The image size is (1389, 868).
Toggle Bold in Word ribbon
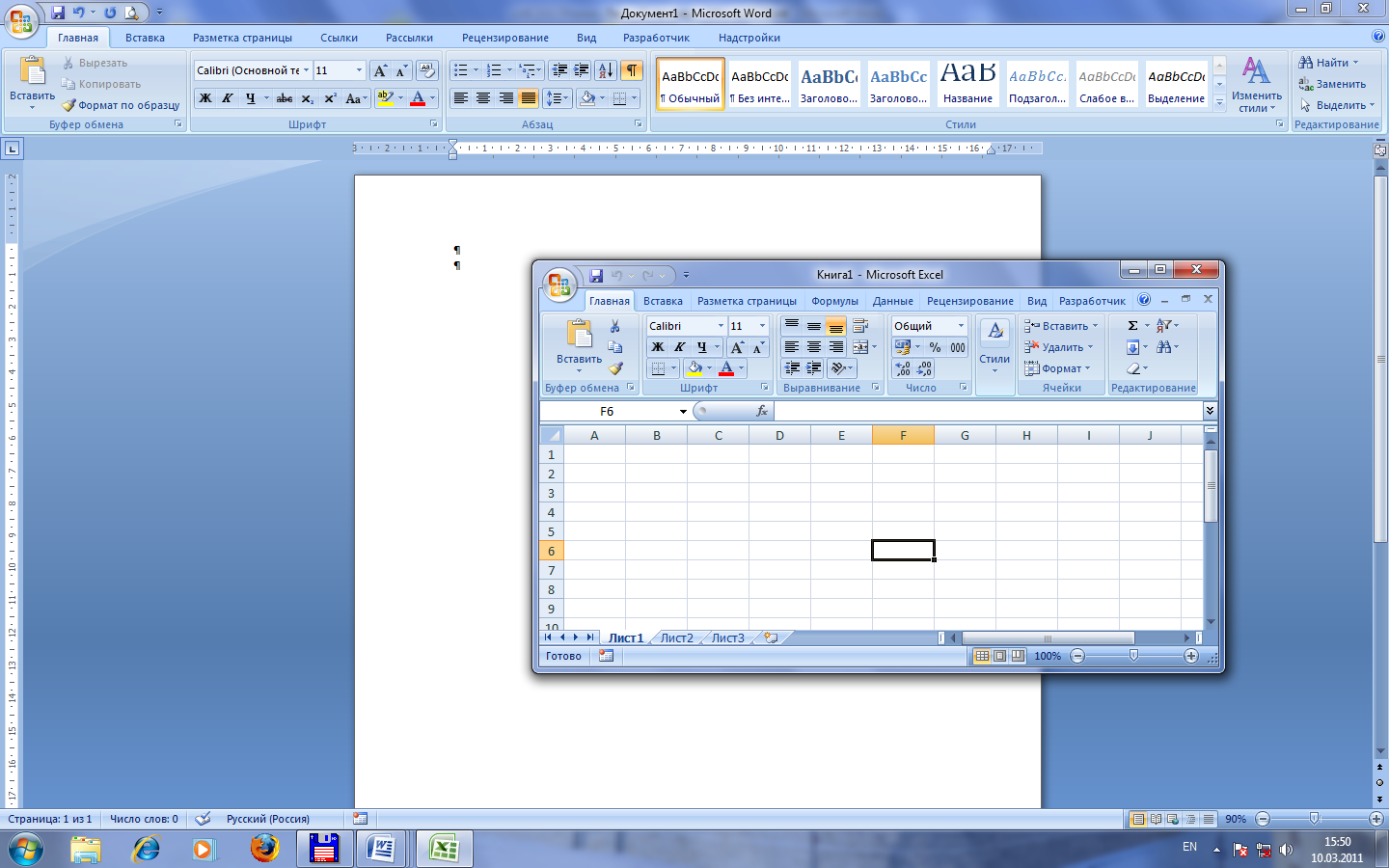point(205,98)
